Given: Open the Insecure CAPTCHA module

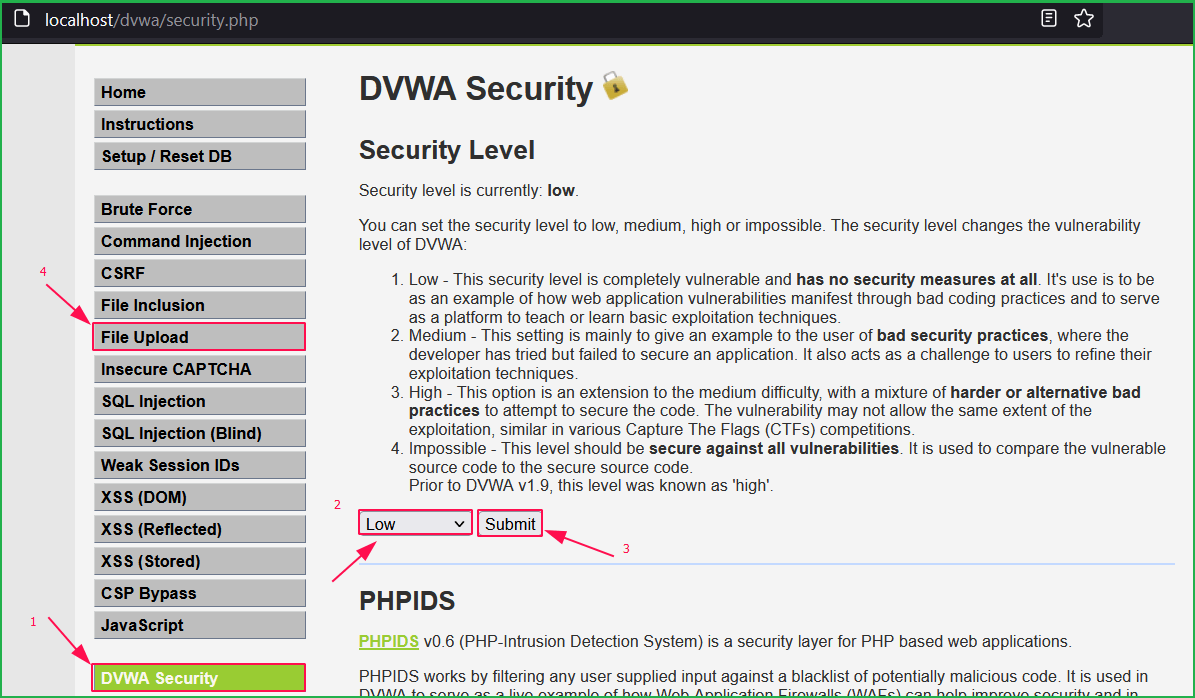Looking at the screenshot, I should tap(199, 368).
